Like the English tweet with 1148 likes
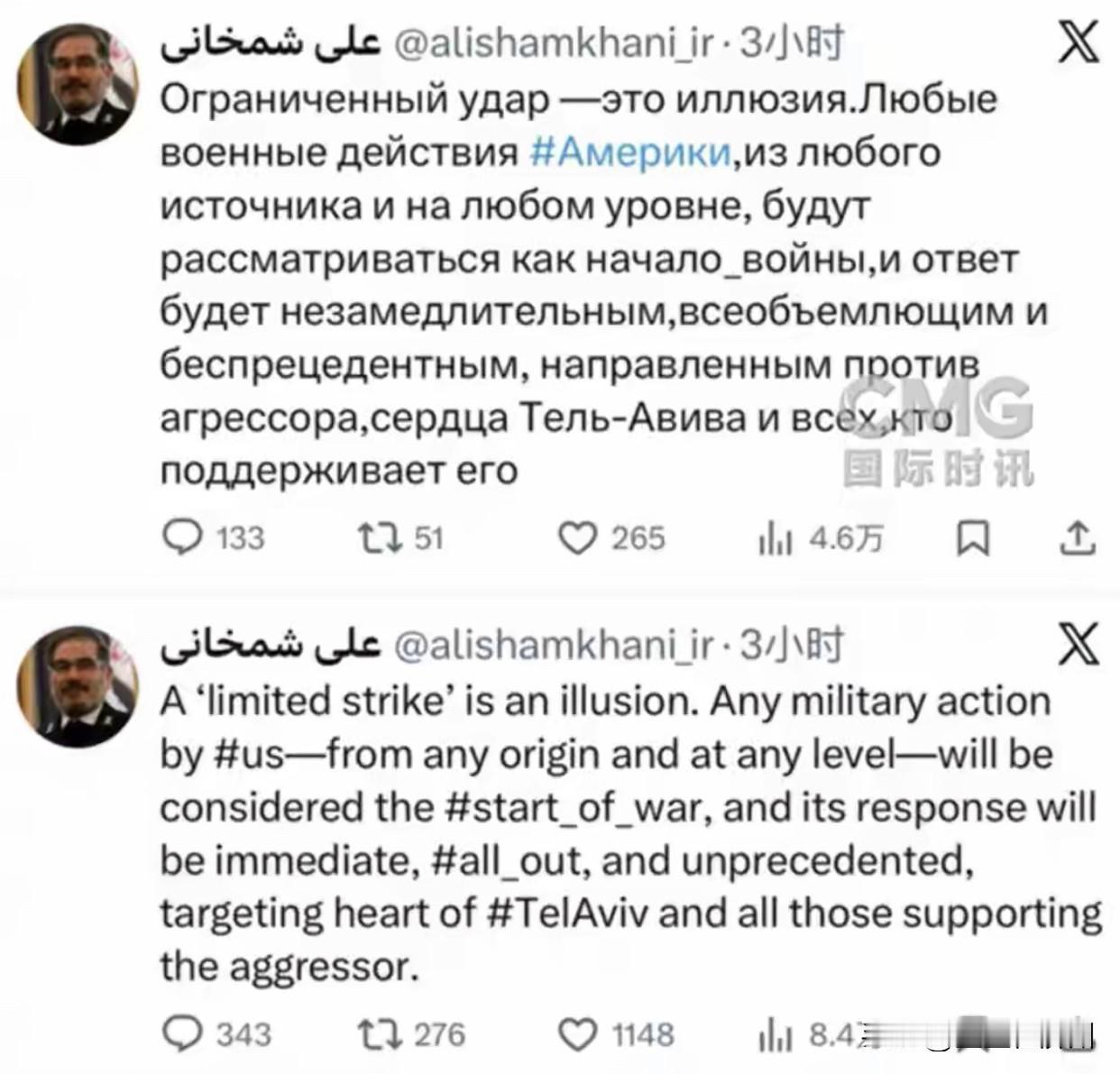 [x=578, y=1033]
